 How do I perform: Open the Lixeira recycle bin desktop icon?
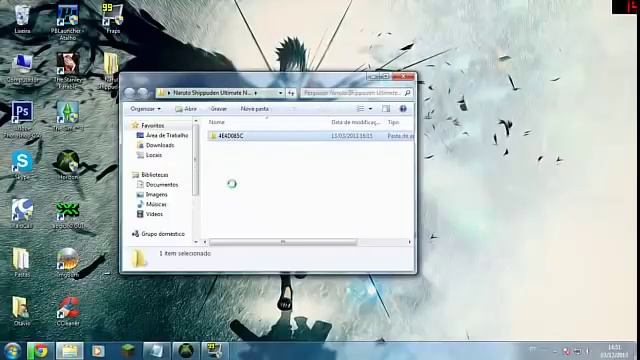coord(22,19)
